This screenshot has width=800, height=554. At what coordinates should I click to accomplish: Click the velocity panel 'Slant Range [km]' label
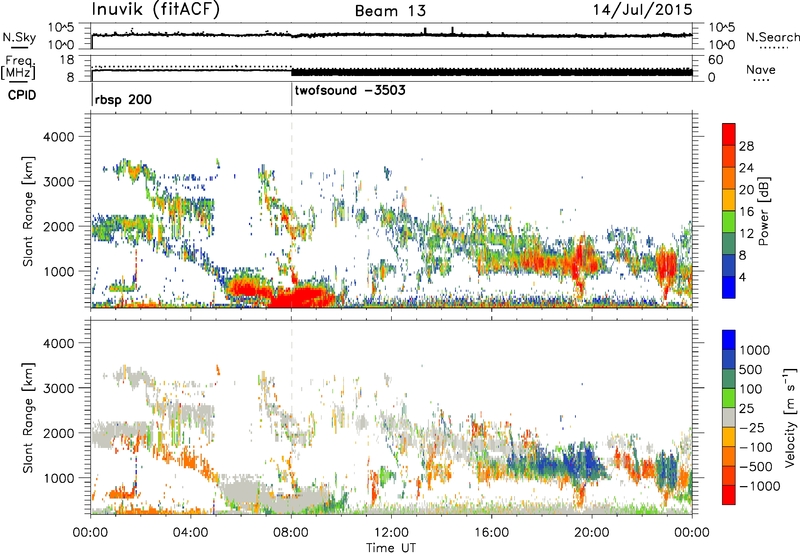[28, 418]
